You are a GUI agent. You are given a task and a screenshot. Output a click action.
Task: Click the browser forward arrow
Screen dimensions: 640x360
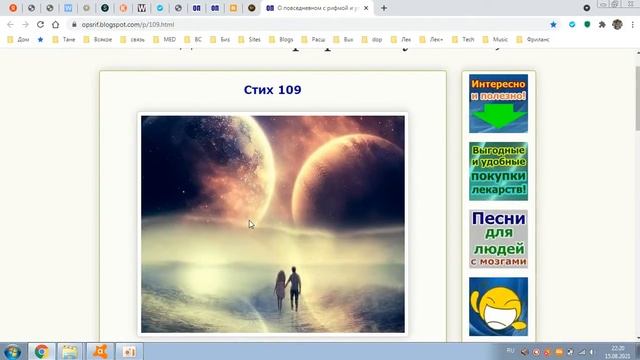25,24
